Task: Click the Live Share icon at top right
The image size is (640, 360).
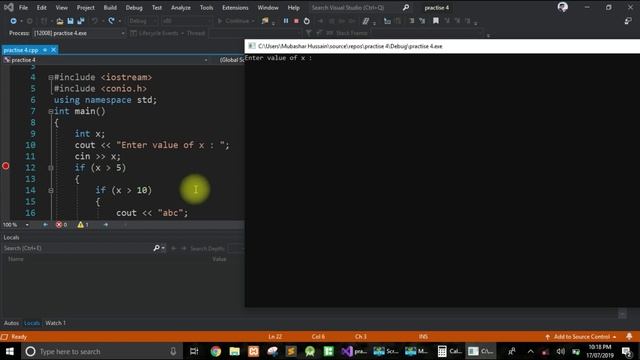Action: [x=628, y=21]
